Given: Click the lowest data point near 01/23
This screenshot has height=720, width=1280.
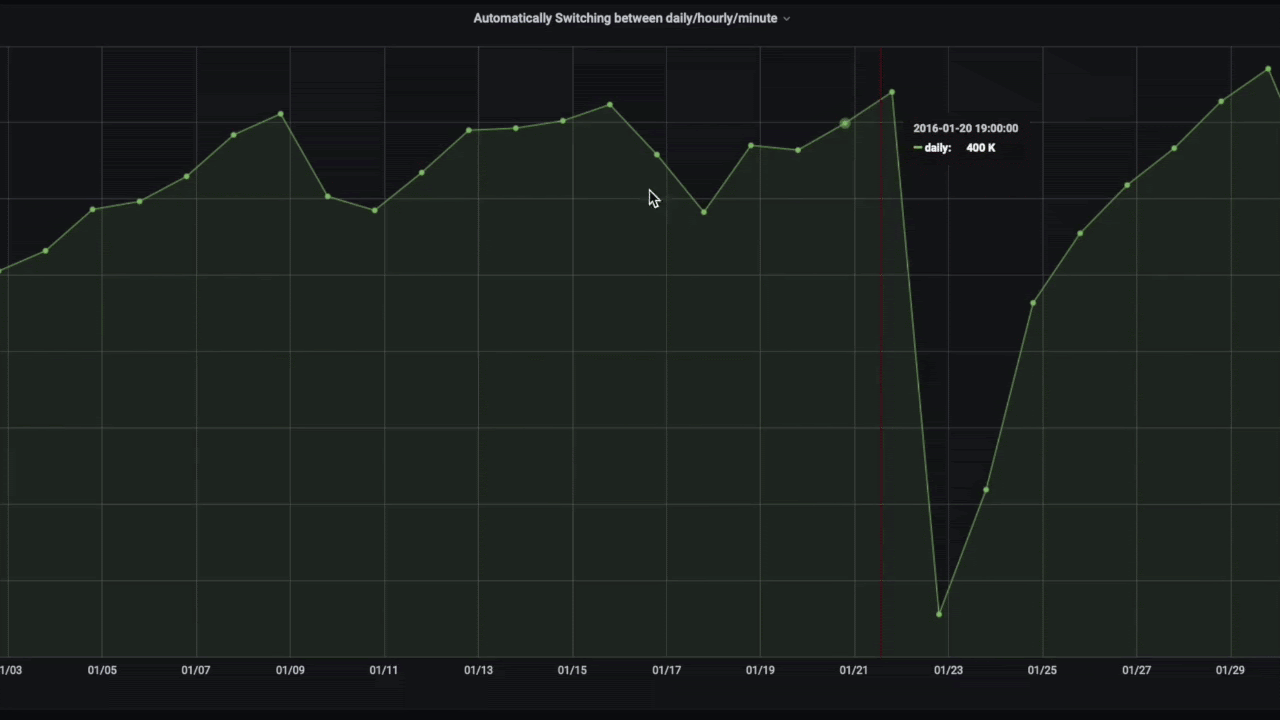Looking at the screenshot, I should (x=939, y=614).
